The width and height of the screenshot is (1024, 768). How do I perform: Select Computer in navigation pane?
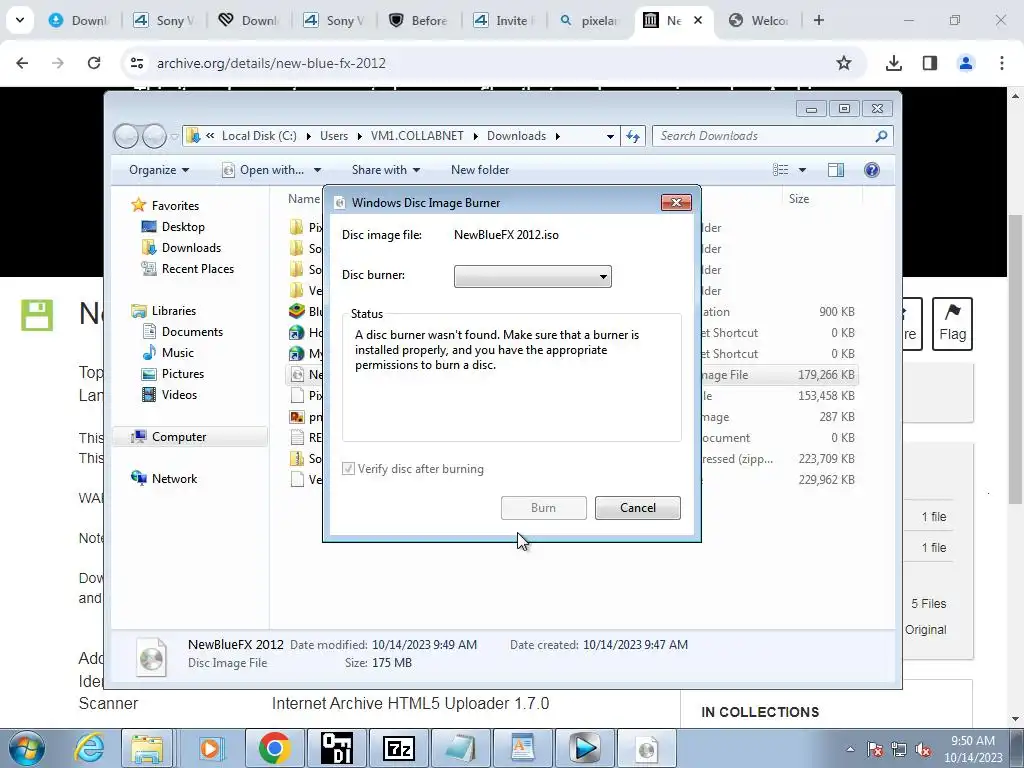[x=179, y=437]
